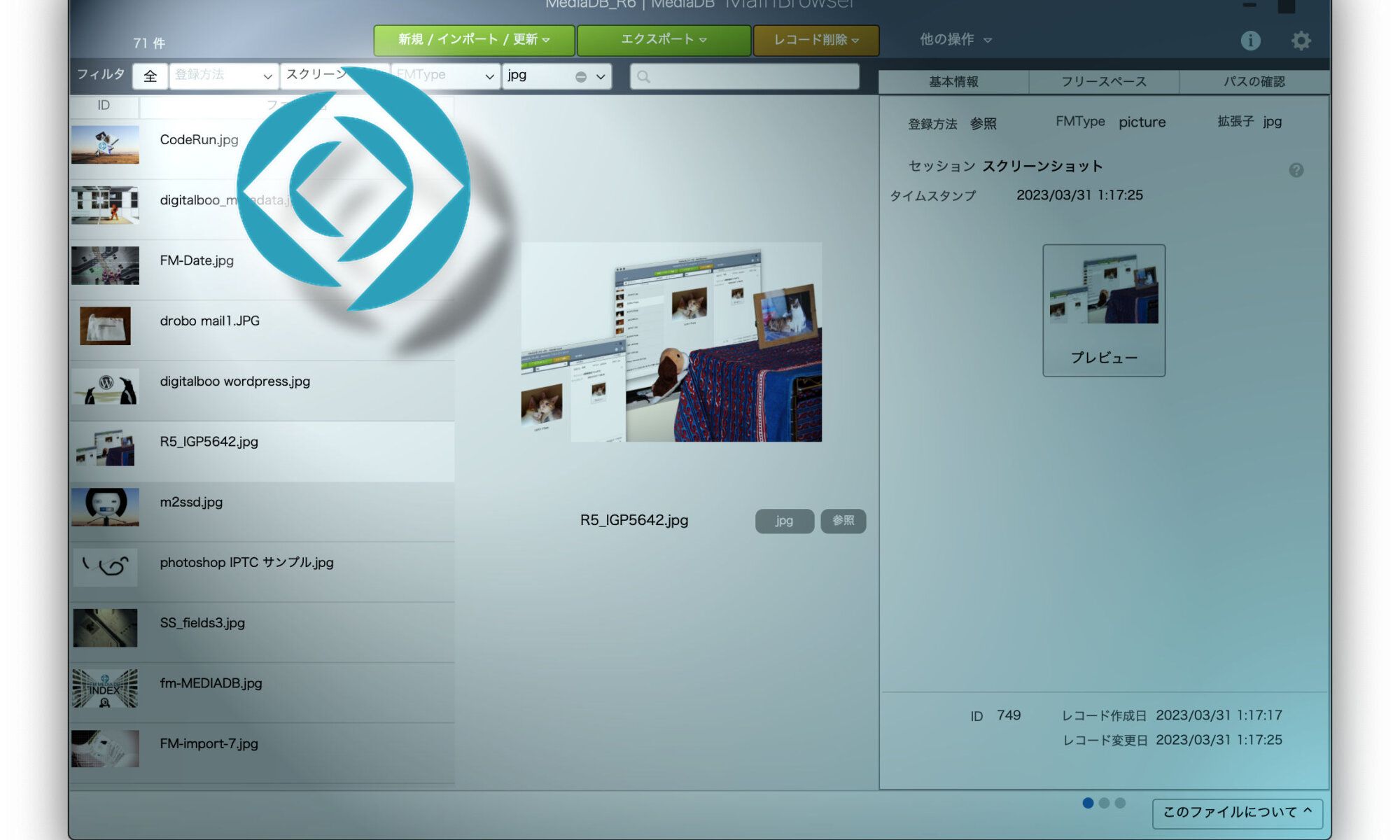The width and height of the screenshot is (1400, 840).
Task: Click the search magnifier icon
Action: 643,77
